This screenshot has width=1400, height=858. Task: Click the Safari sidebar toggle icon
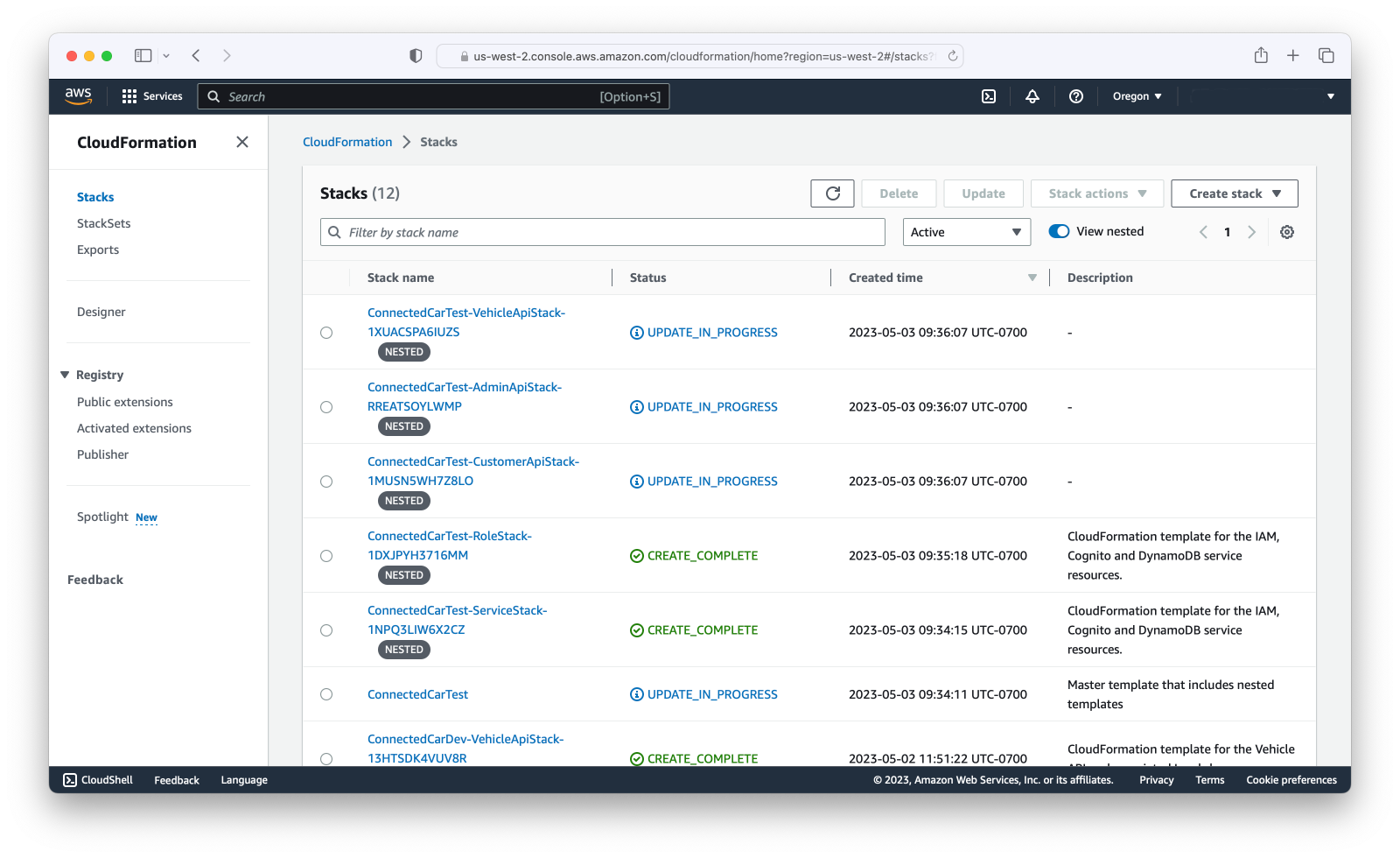(x=143, y=55)
